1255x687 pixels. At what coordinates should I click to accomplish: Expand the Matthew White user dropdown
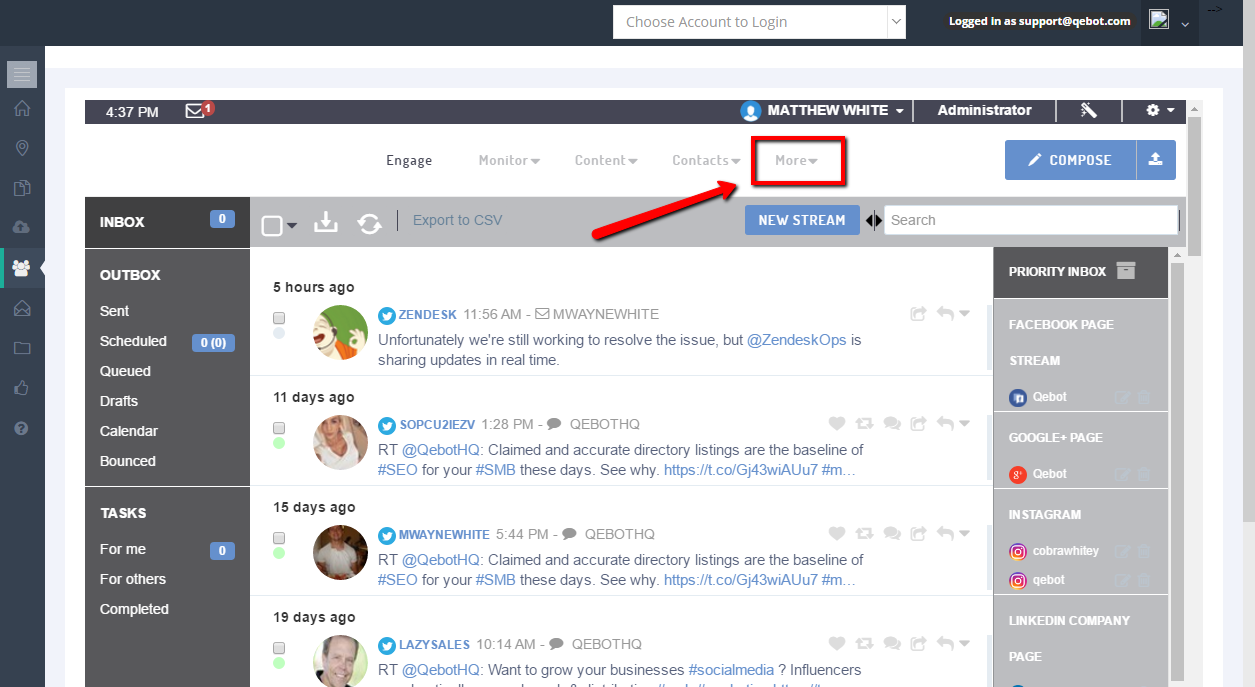pos(823,111)
